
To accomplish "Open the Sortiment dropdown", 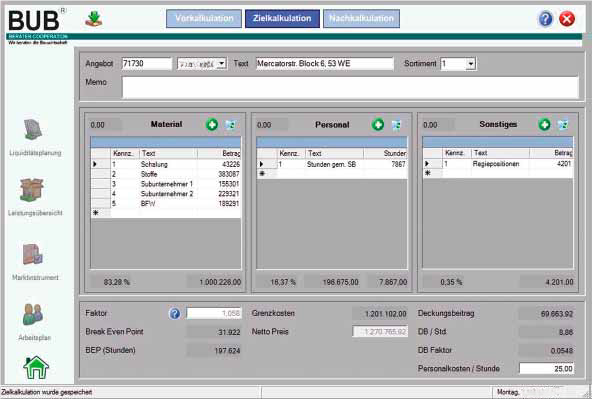I will tap(470, 64).
